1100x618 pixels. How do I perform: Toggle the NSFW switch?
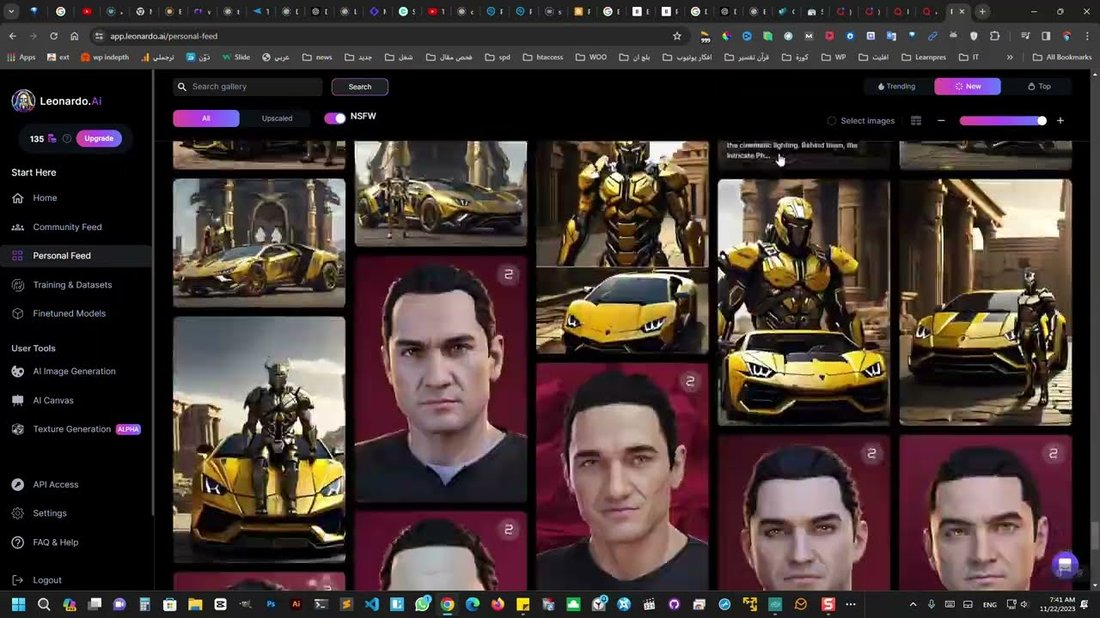coord(335,118)
